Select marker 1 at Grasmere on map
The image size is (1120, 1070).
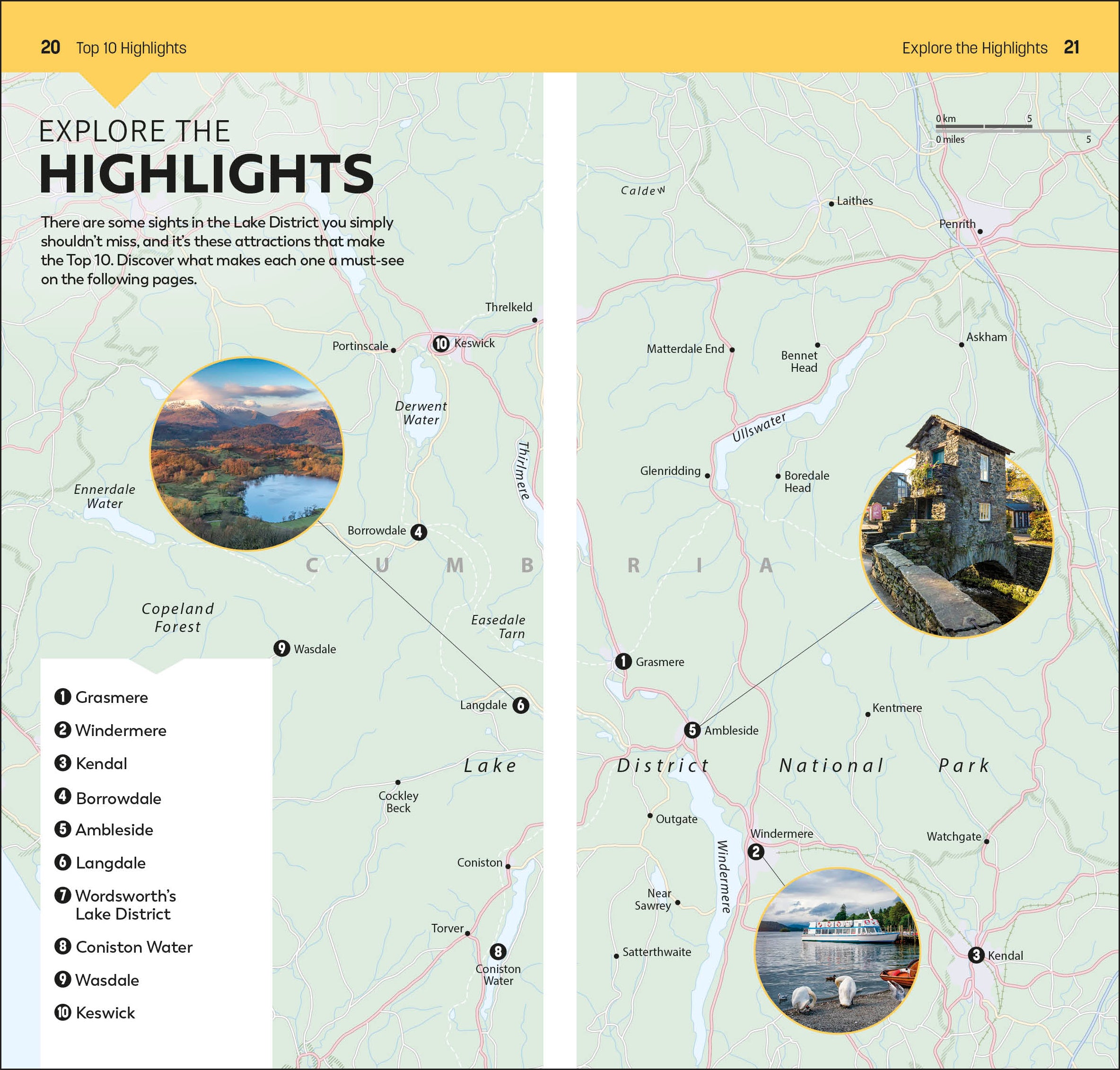[x=623, y=662]
